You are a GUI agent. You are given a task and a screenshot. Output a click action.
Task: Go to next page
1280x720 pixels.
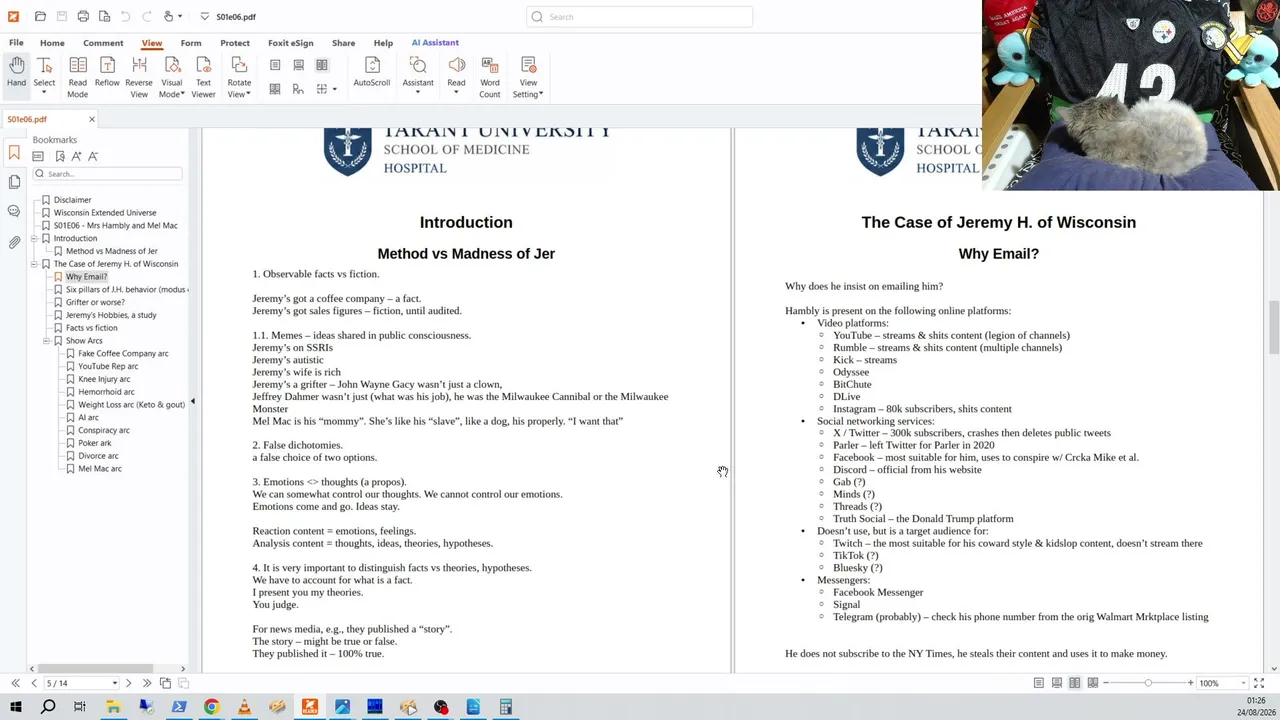[x=128, y=683]
